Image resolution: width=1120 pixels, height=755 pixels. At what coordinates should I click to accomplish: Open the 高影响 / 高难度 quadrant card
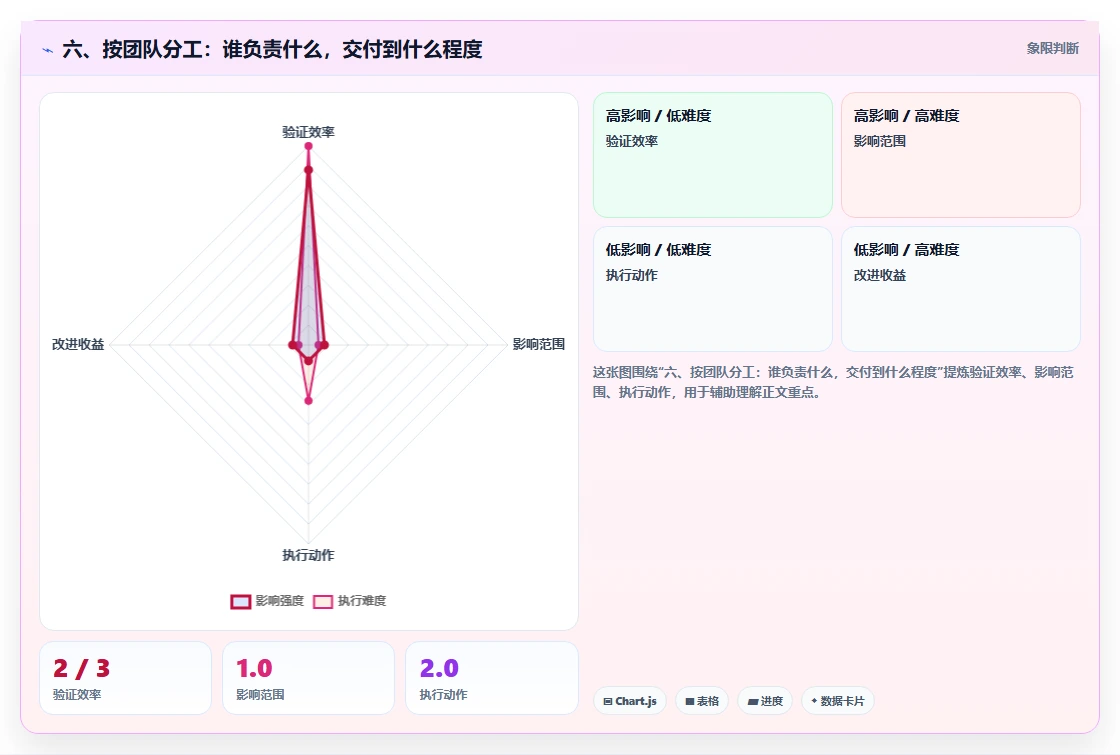pyautogui.click(x=961, y=155)
